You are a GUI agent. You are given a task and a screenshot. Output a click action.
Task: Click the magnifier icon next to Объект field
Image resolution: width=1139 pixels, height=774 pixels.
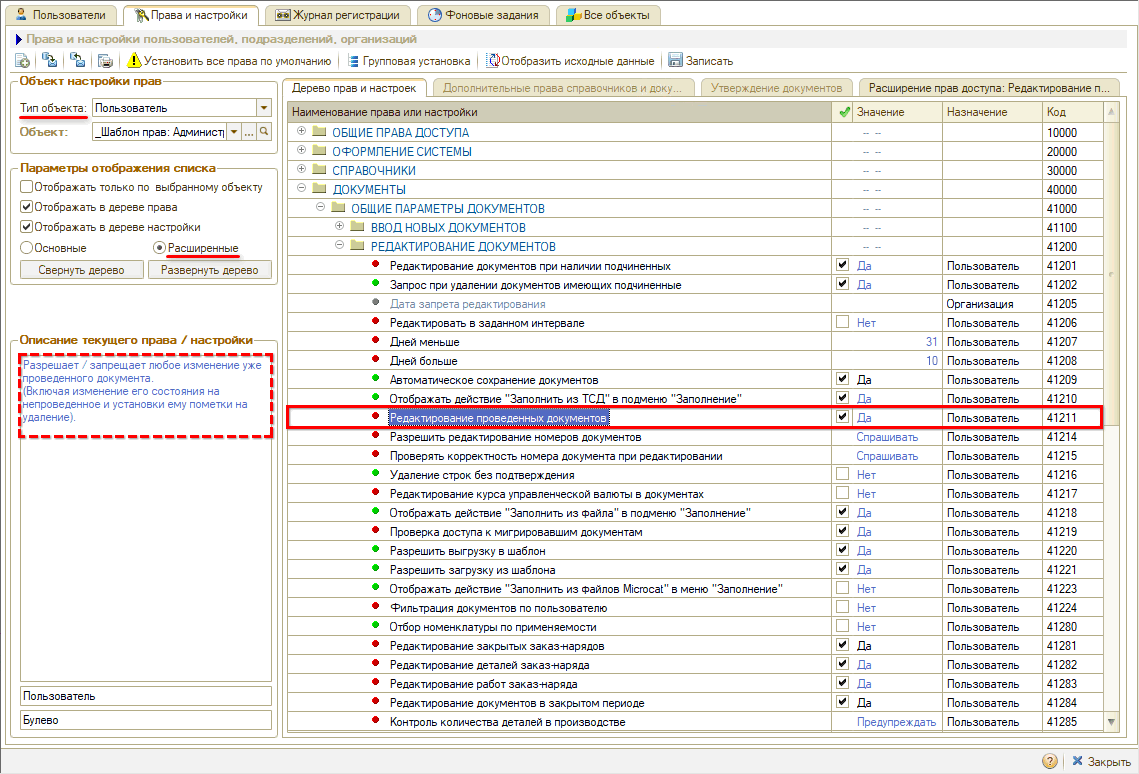265,132
